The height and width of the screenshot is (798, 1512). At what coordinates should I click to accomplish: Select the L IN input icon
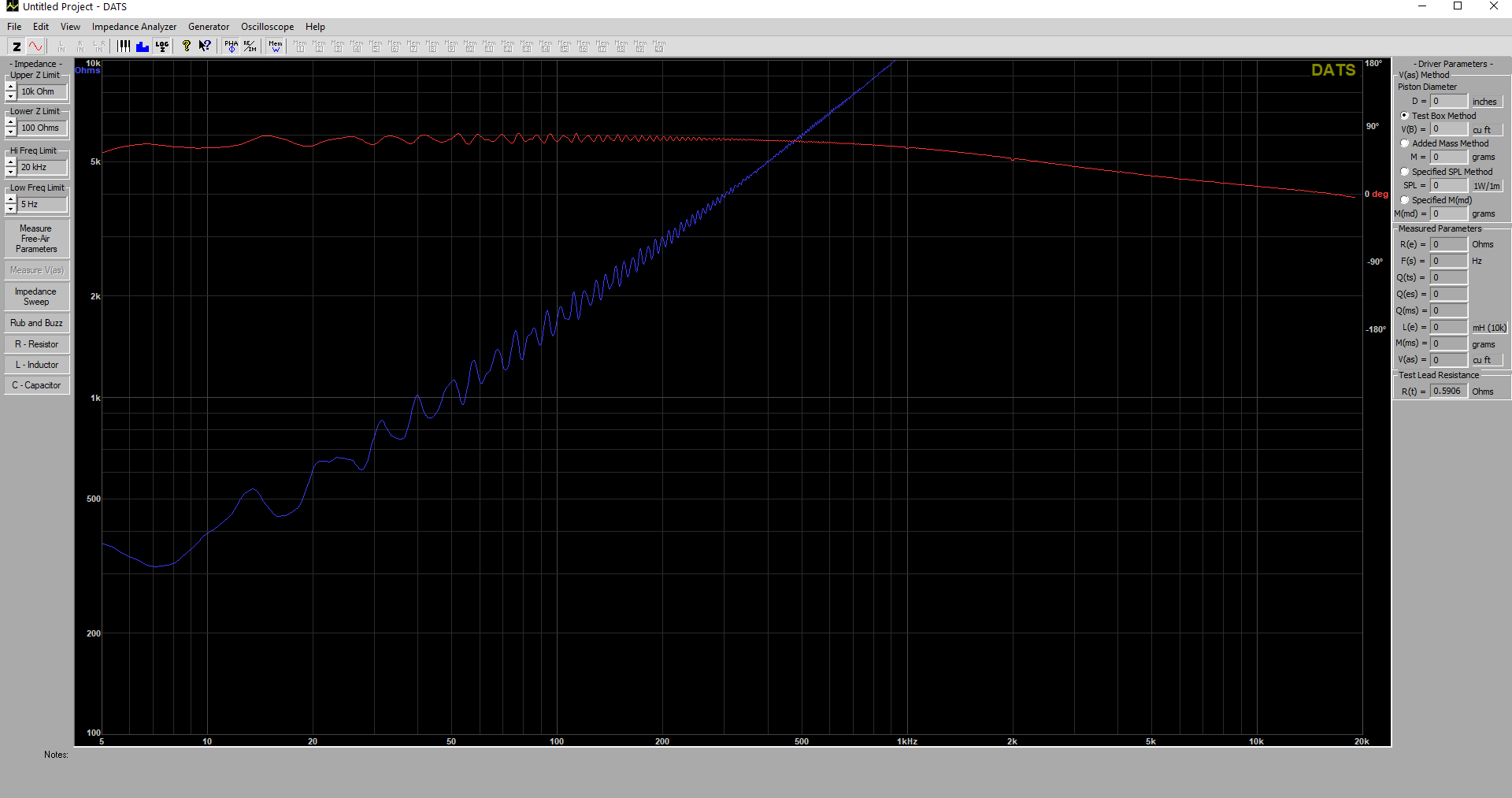pos(61,46)
